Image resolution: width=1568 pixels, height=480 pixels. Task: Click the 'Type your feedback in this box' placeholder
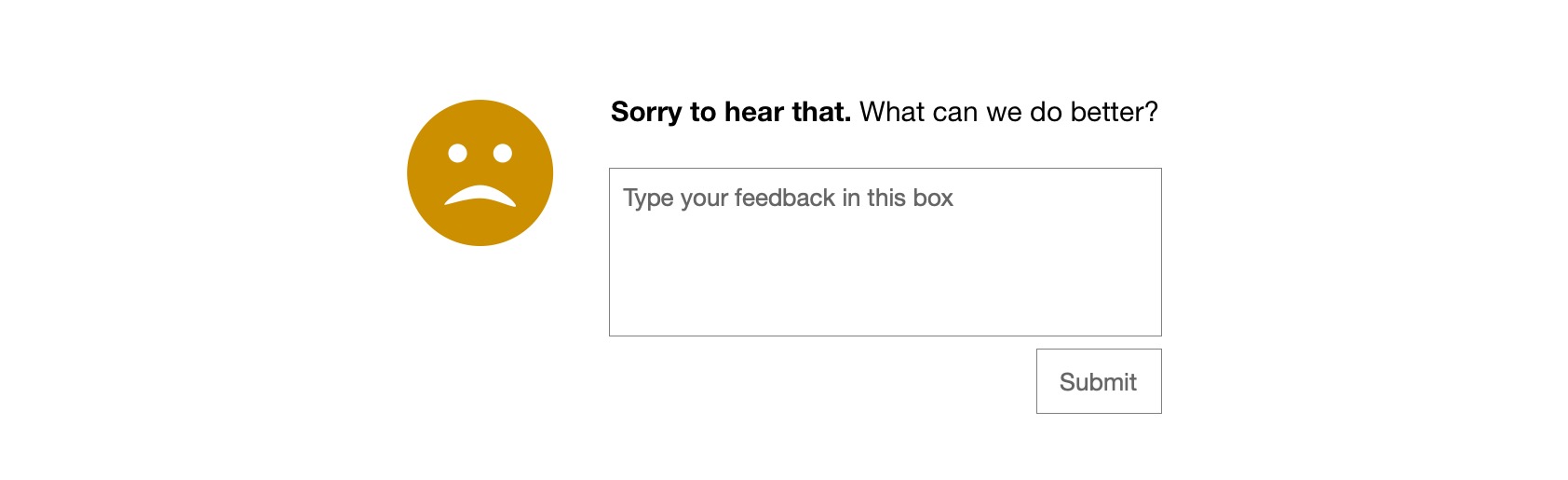tap(789, 199)
